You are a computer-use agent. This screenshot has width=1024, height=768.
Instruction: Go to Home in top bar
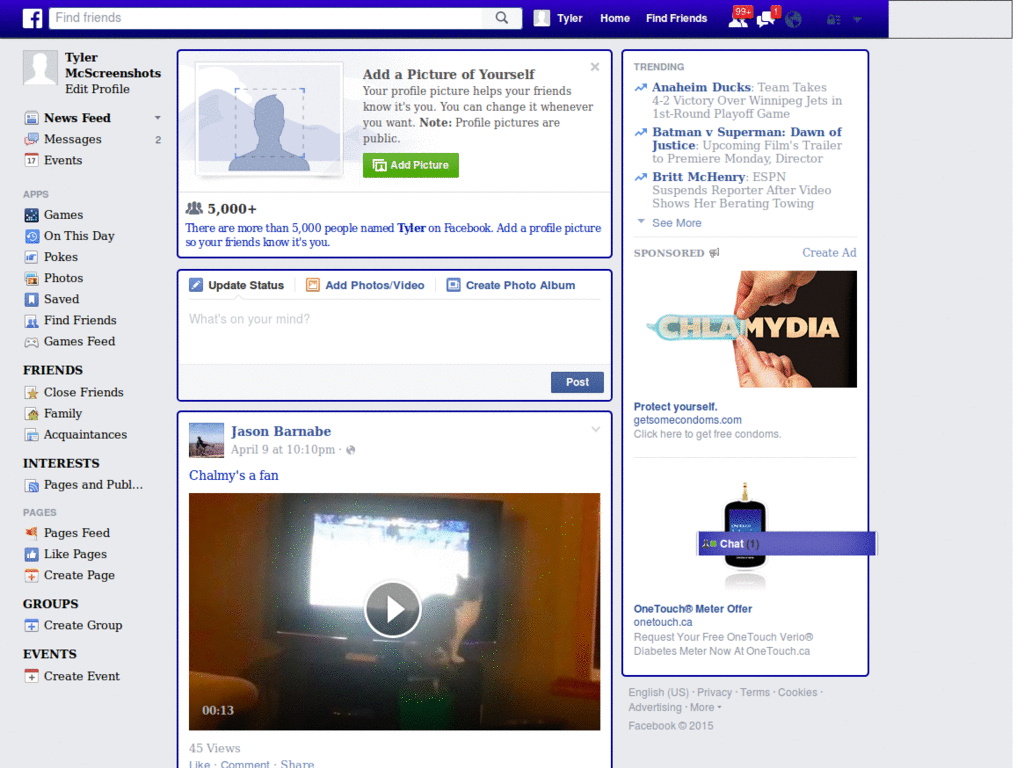[615, 18]
